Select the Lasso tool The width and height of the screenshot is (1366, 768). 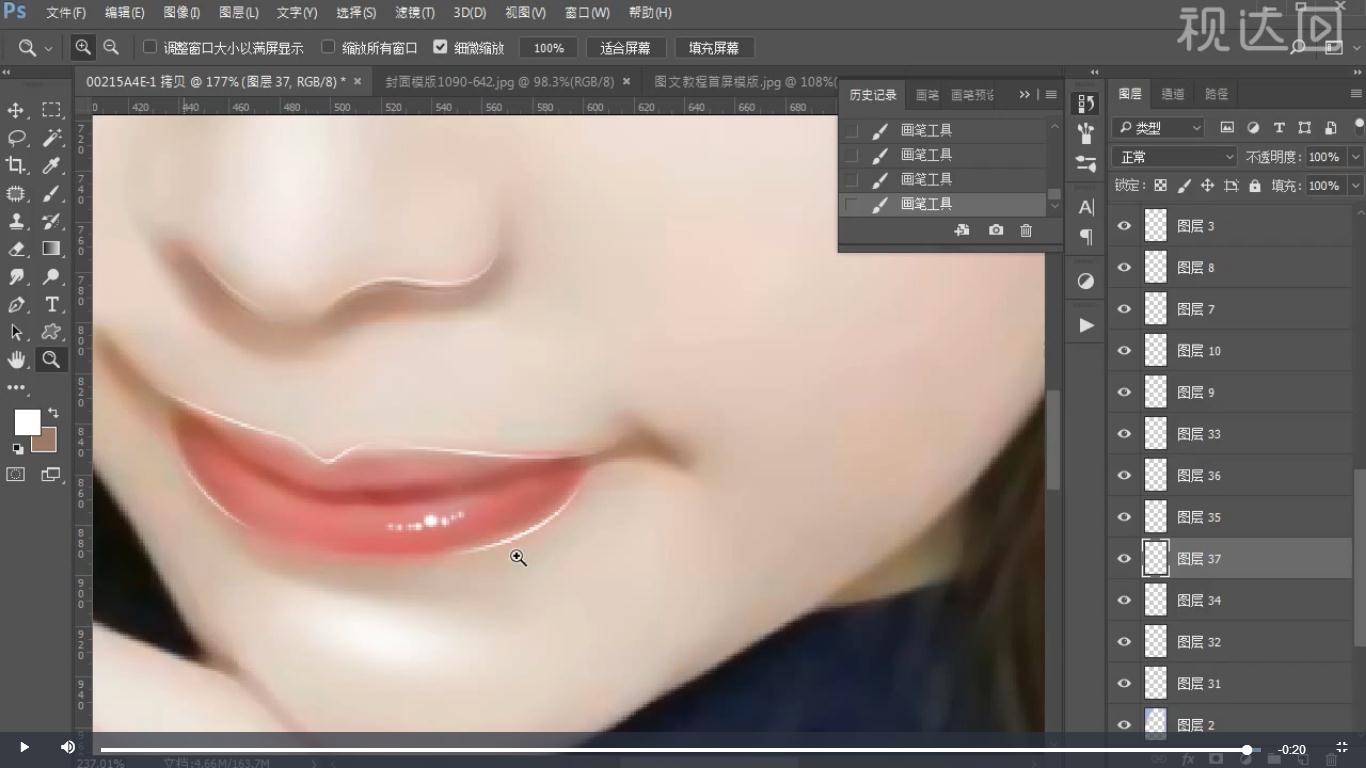[16, 138]
